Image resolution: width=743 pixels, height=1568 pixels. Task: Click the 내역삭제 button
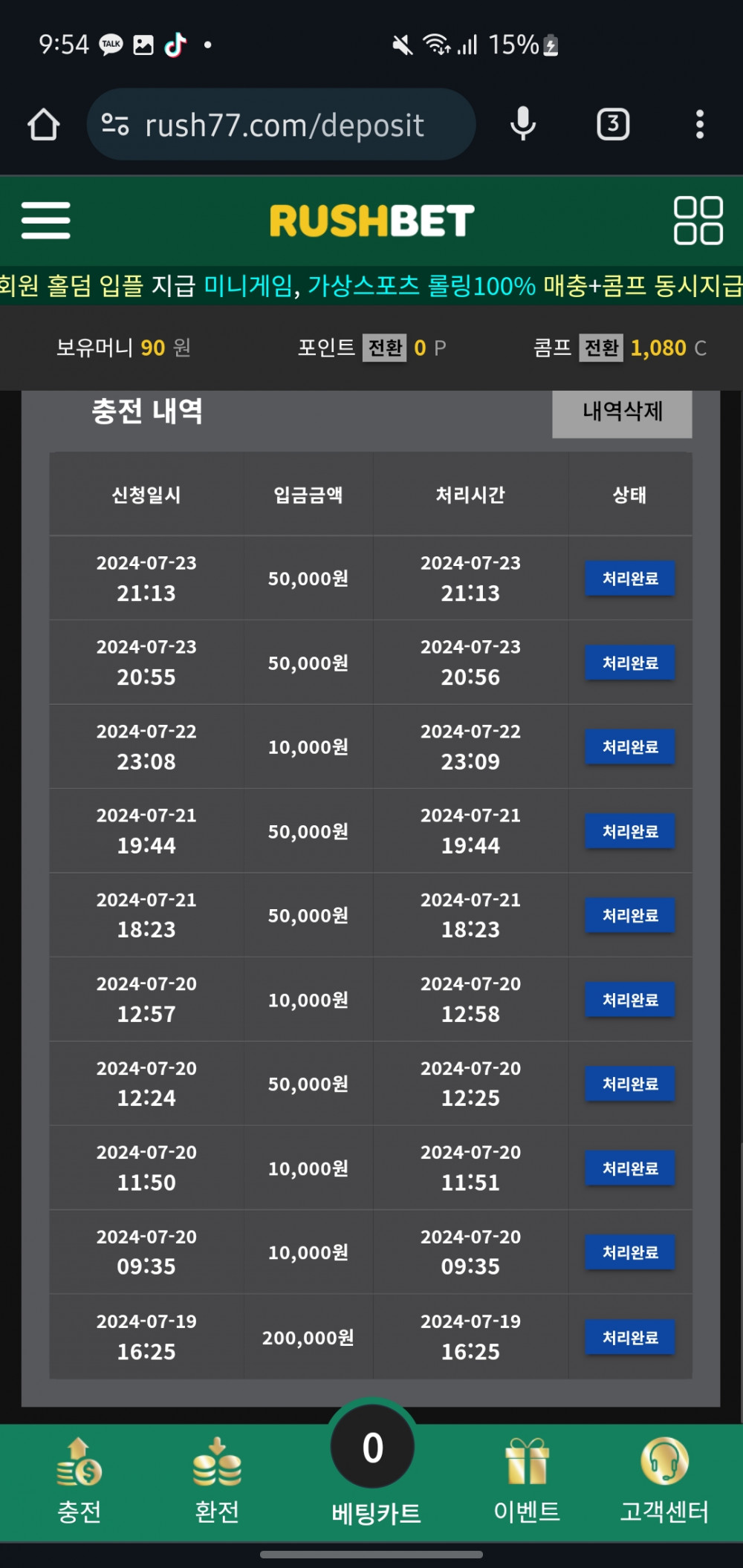click(622, 412)
